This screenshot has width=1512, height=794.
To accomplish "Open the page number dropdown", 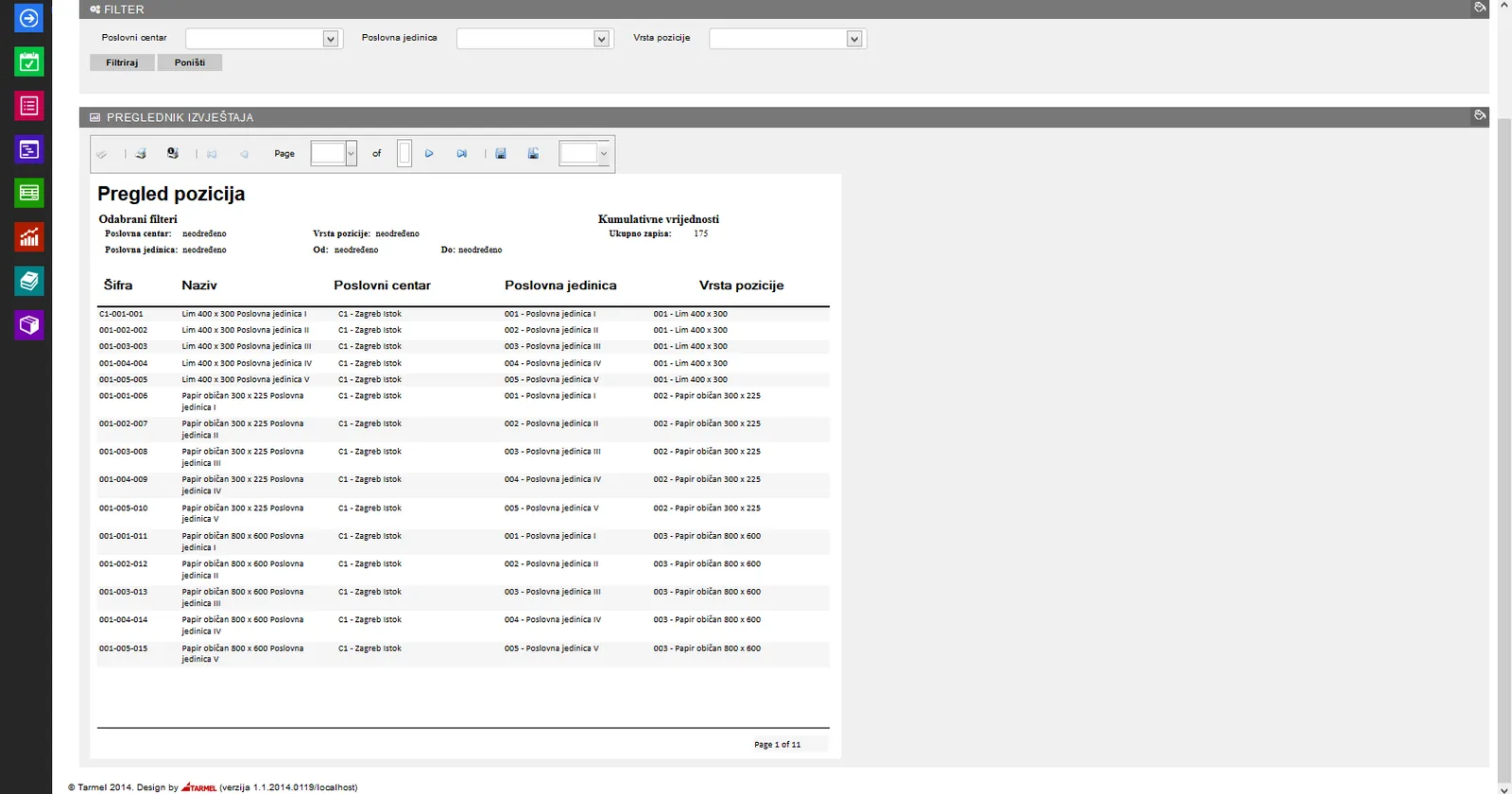I will tap(334, 153).
